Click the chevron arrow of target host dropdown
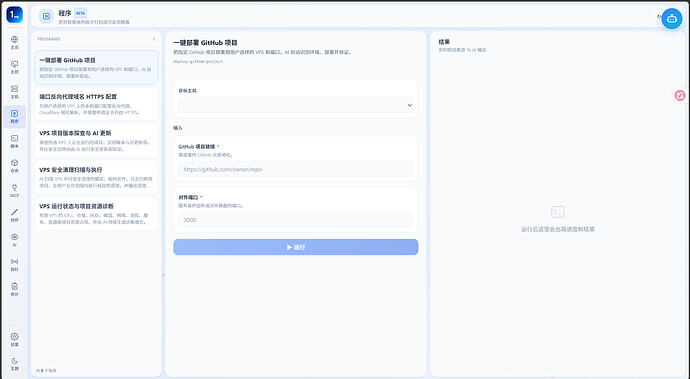690x379 pixels. [409, 105]
